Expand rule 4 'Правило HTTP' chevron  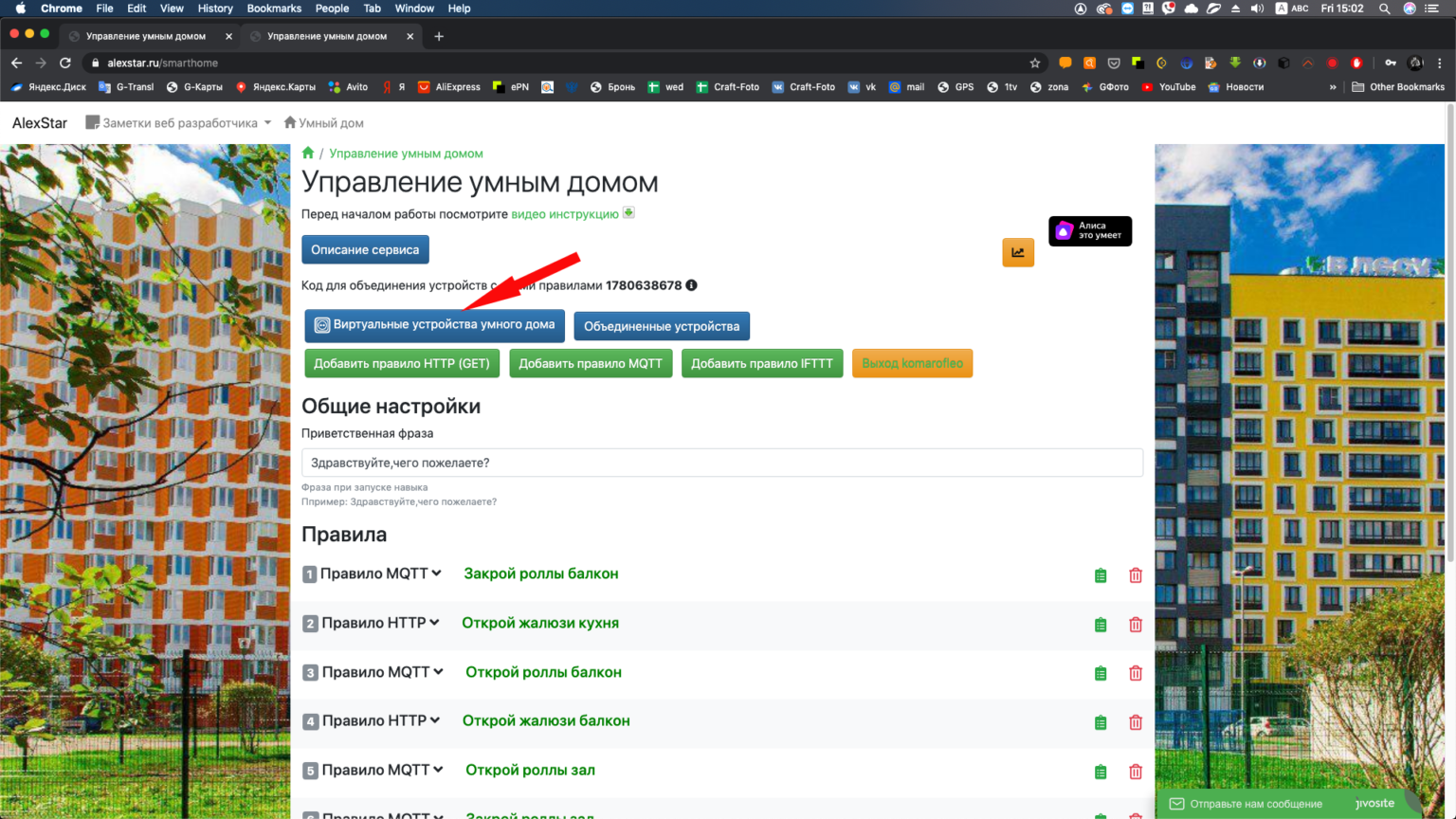coord(435,720)
